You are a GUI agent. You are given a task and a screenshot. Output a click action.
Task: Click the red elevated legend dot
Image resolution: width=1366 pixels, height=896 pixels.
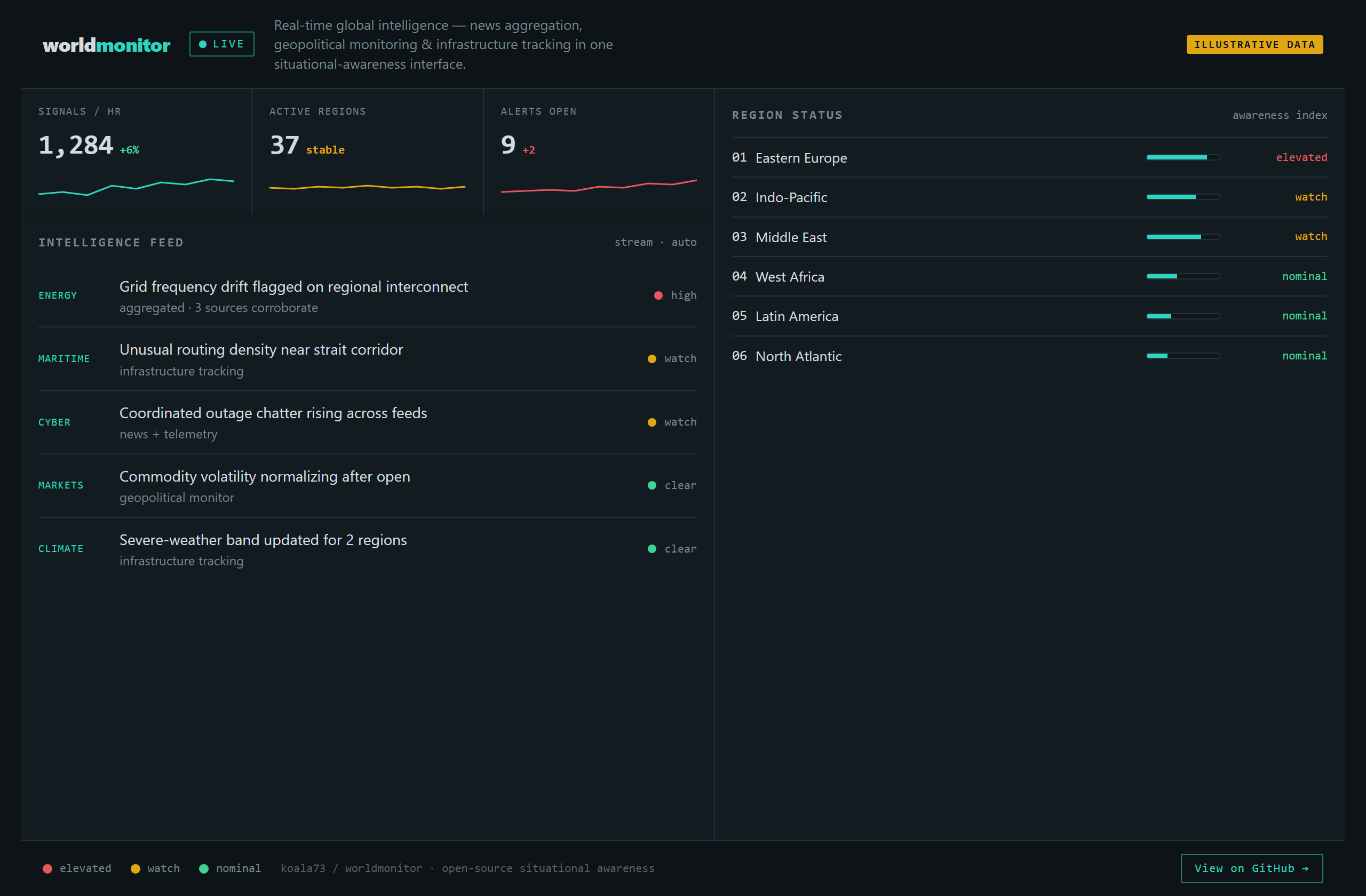tap(47, 868)
